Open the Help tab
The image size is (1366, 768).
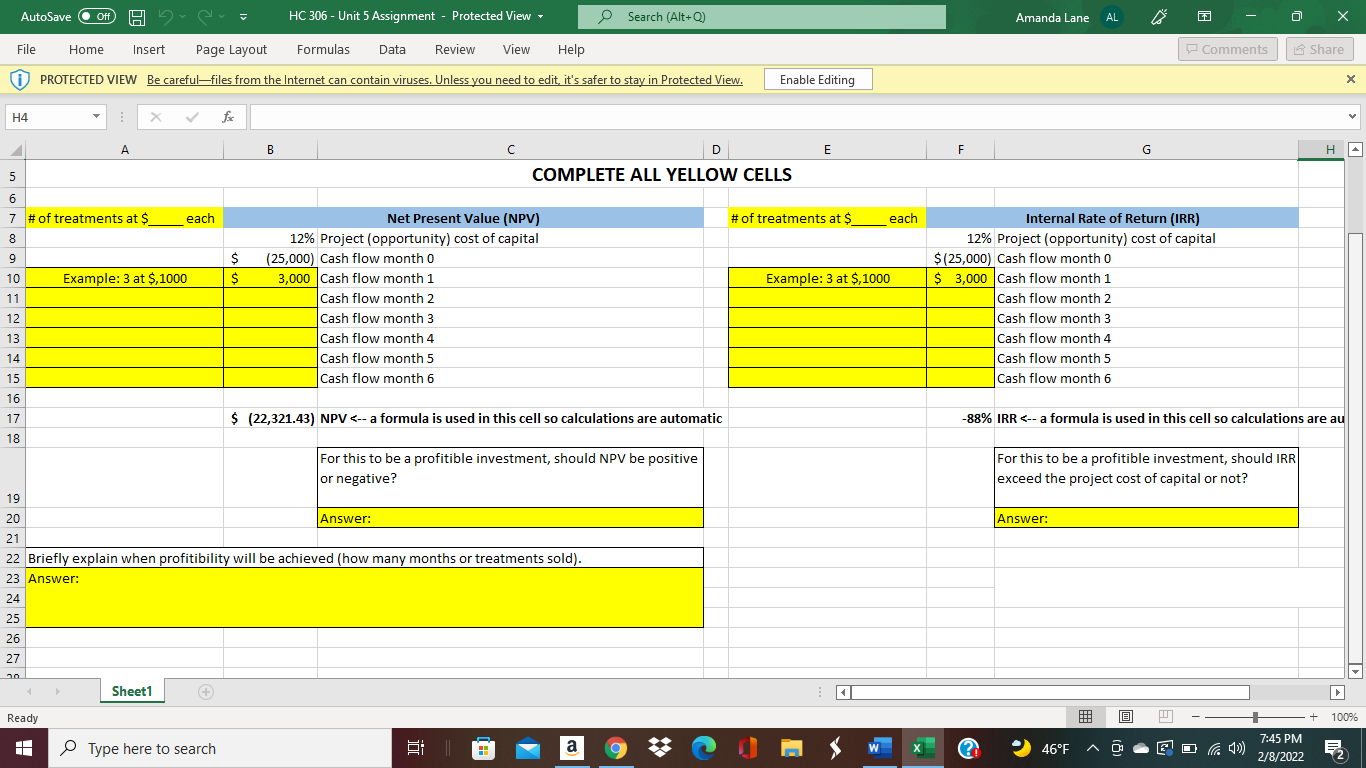571,49
